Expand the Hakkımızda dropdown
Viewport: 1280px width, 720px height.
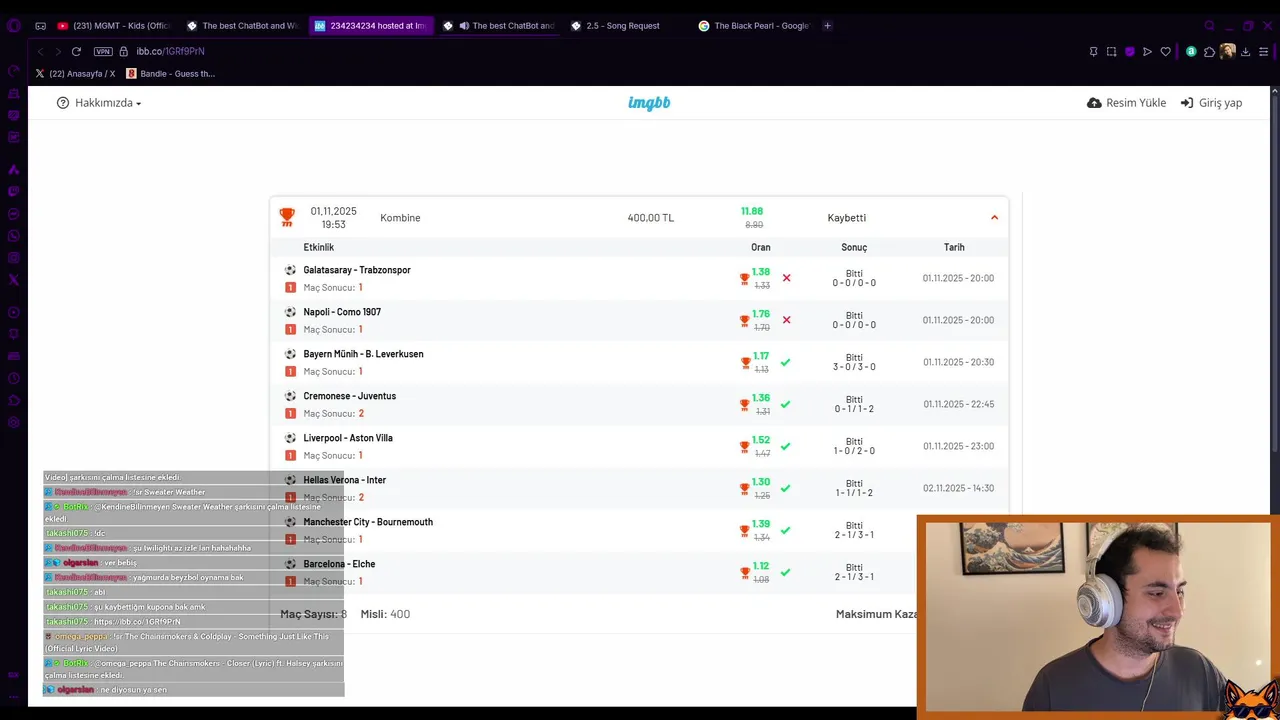tap(99, 103)
